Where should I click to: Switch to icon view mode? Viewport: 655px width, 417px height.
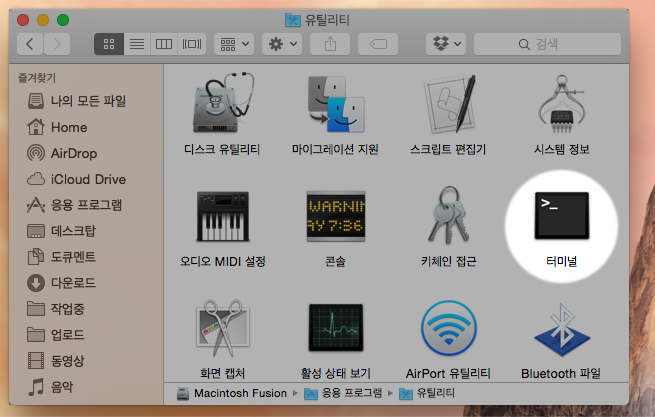[109, 44]
